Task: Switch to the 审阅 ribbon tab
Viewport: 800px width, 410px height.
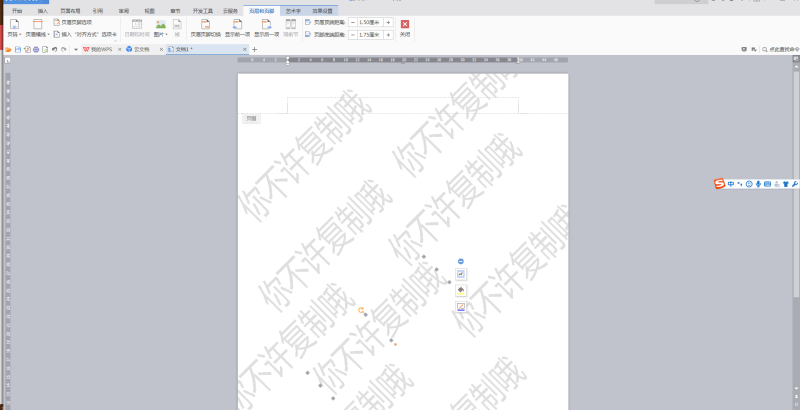Action: (x=123, y=11)
